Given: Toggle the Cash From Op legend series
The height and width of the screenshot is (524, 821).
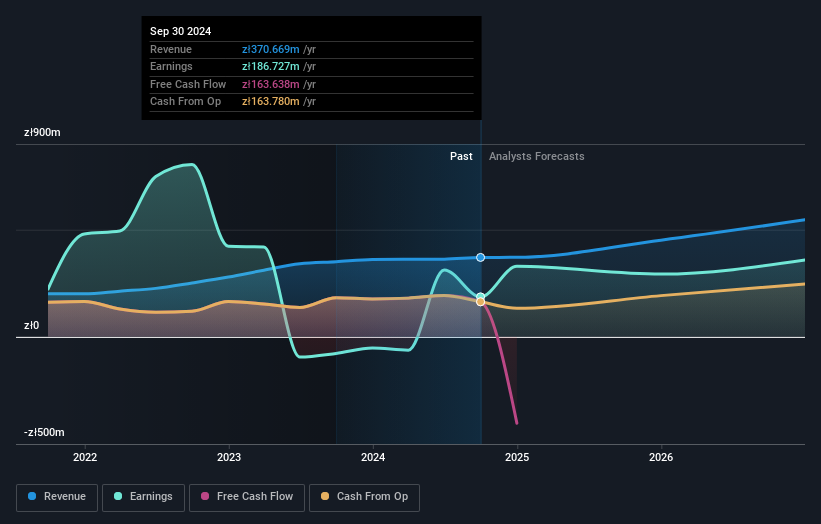Looking at the screenshot, I should 364,497.
